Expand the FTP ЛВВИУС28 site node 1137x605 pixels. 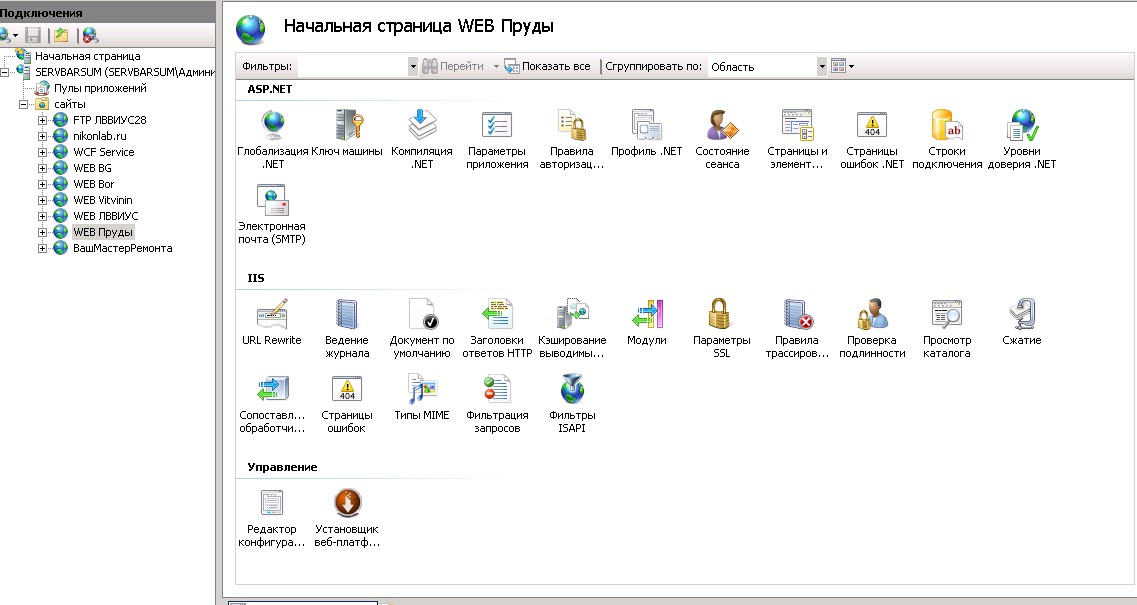(42, 120)
